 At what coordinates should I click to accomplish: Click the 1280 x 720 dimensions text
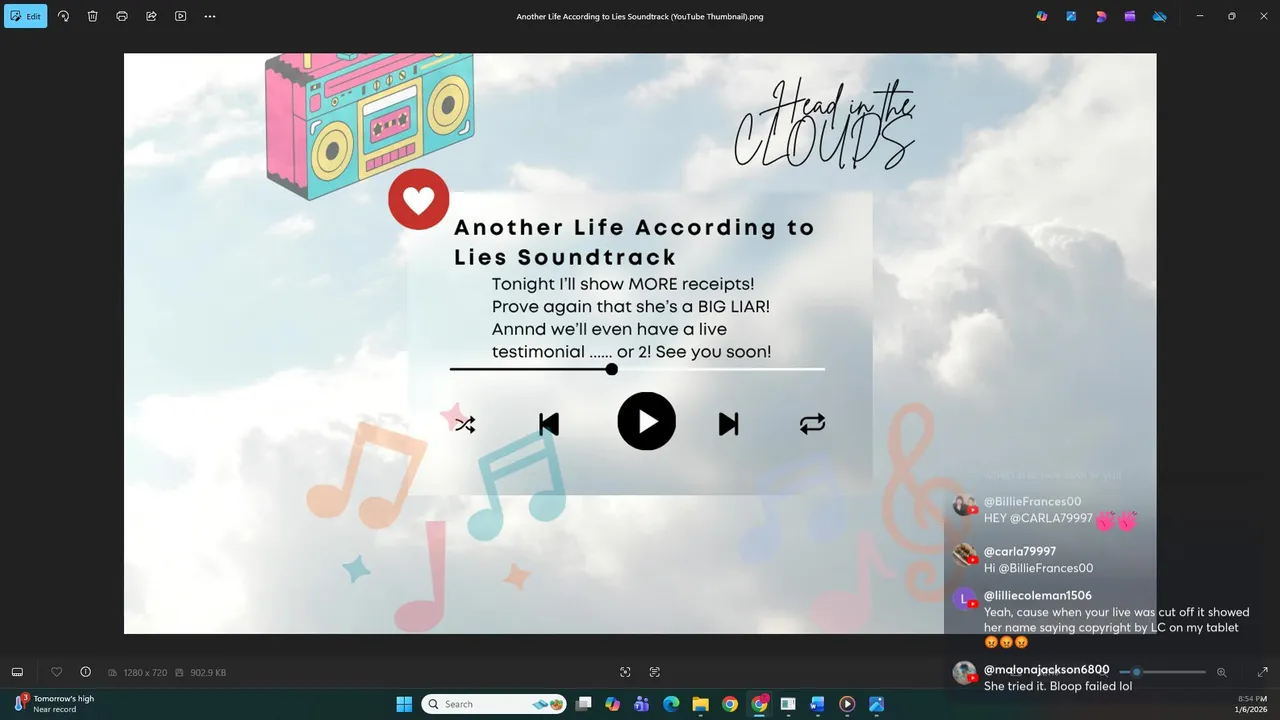click(x=145, y=673)
